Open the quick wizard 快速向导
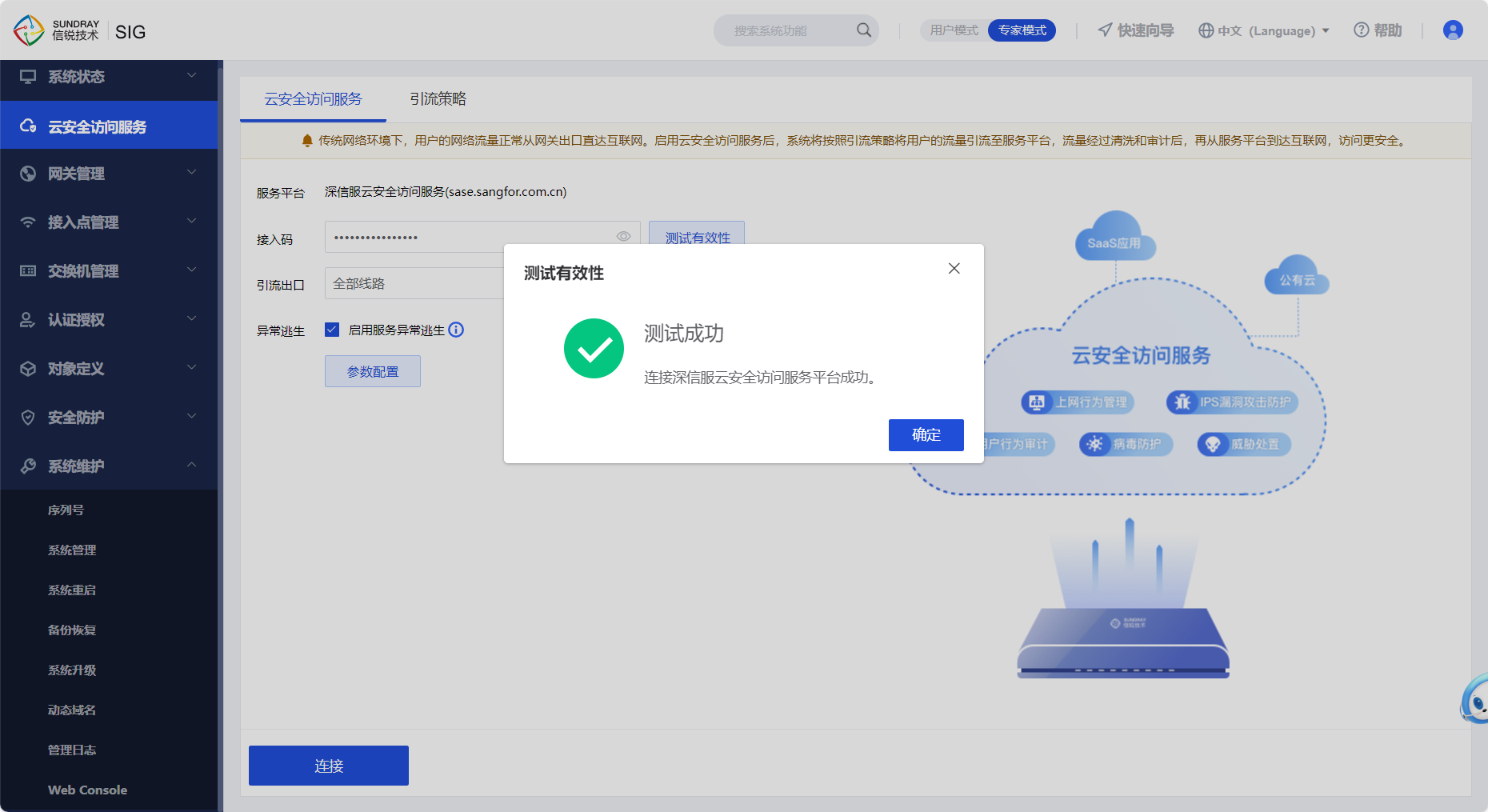 (1136, 30)
